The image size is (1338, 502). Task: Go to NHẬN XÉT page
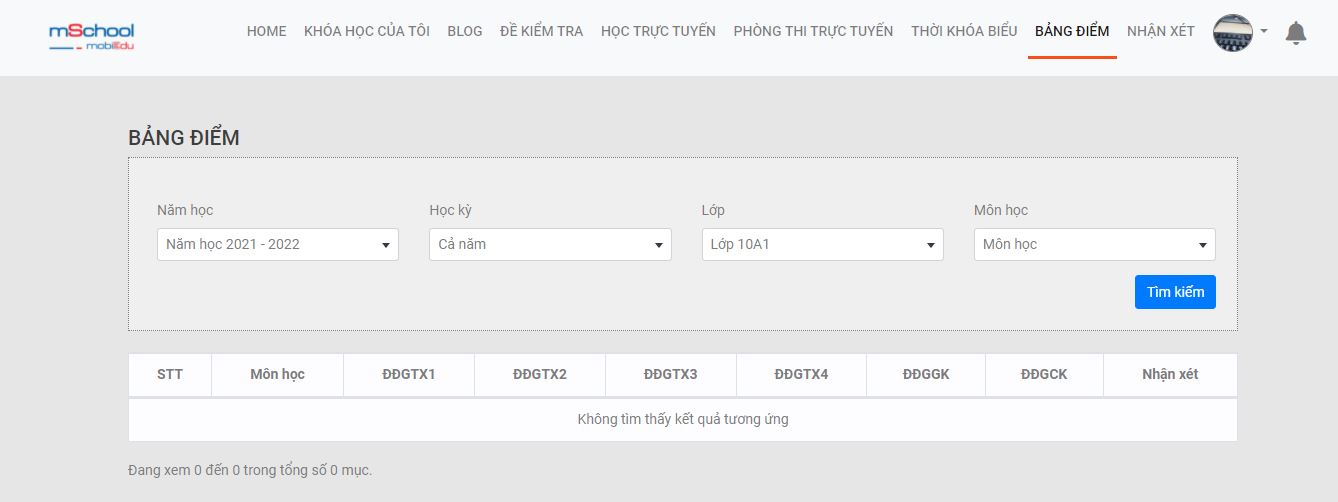click(x=1161, y=31)
